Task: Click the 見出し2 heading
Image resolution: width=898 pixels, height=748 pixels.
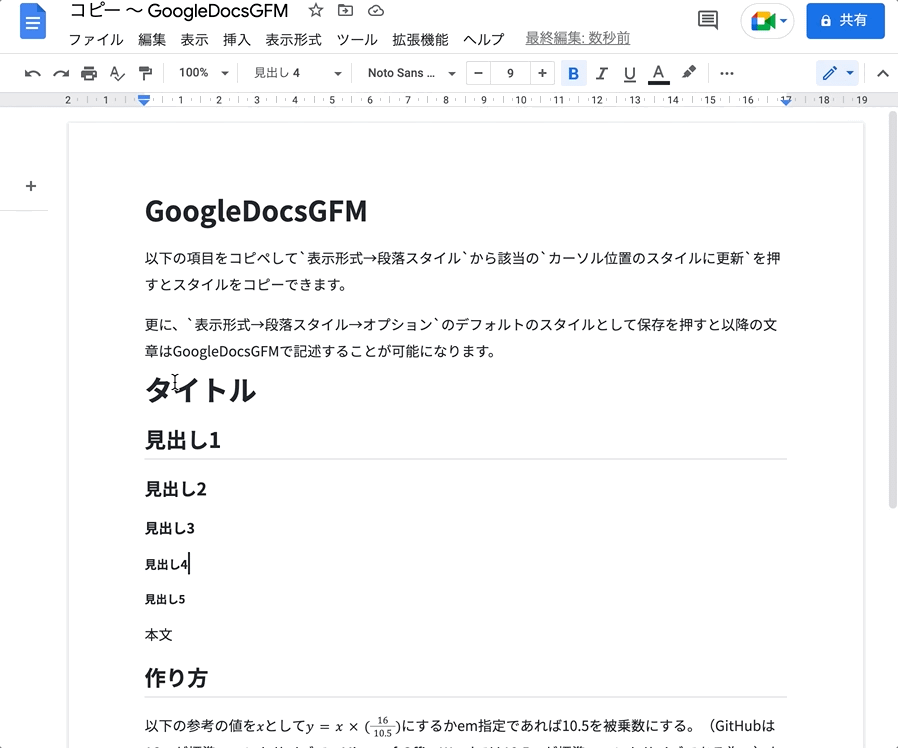Action: pyautogui.click(x=176, y=489)
